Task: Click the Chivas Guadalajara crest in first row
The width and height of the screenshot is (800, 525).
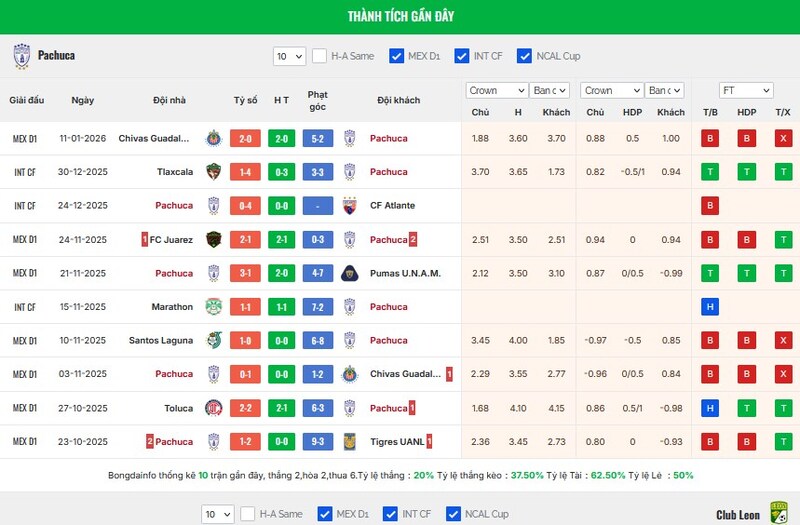Action: pyautogui.click(x=213, y=138)
